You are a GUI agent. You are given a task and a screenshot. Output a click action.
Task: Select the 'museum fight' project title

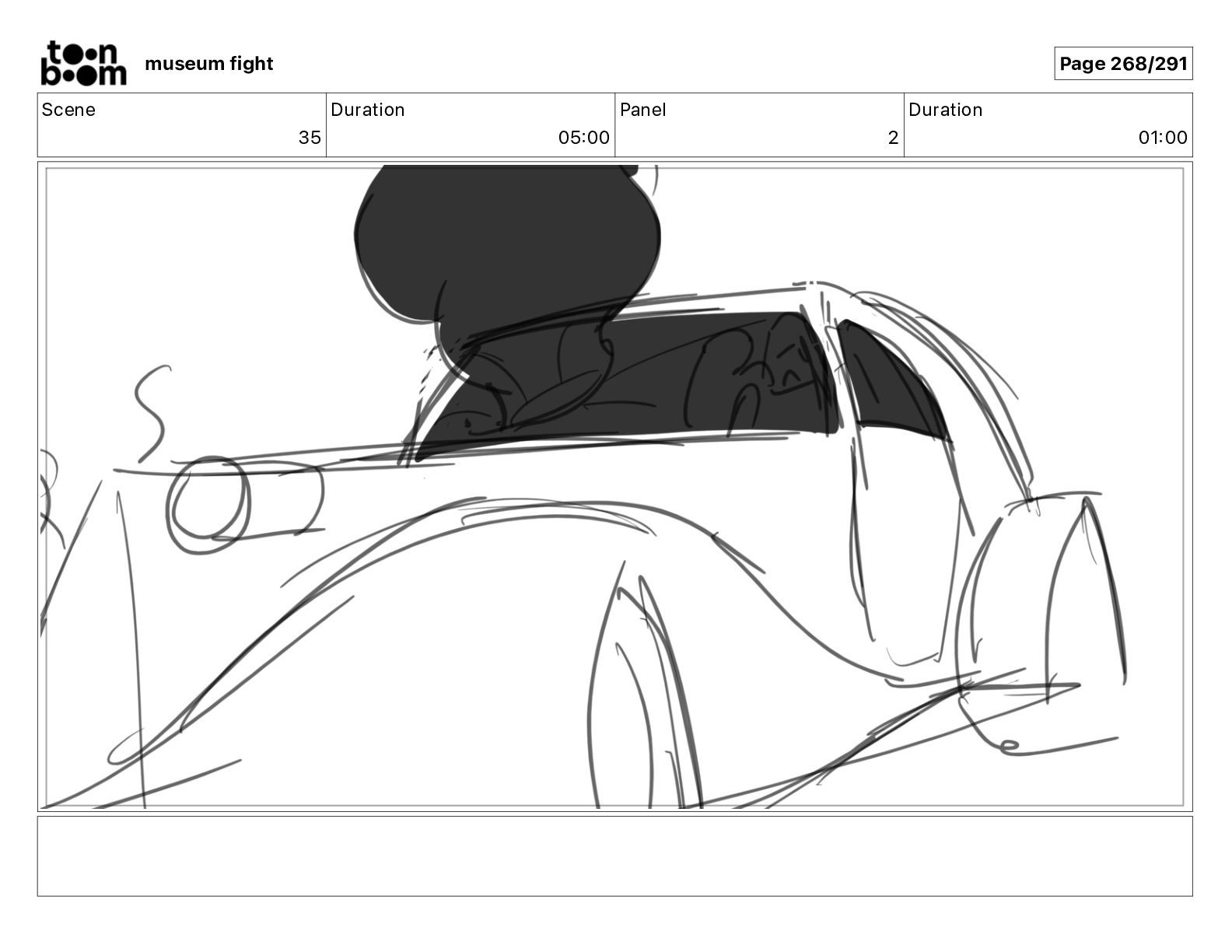[x=208, y=64]
